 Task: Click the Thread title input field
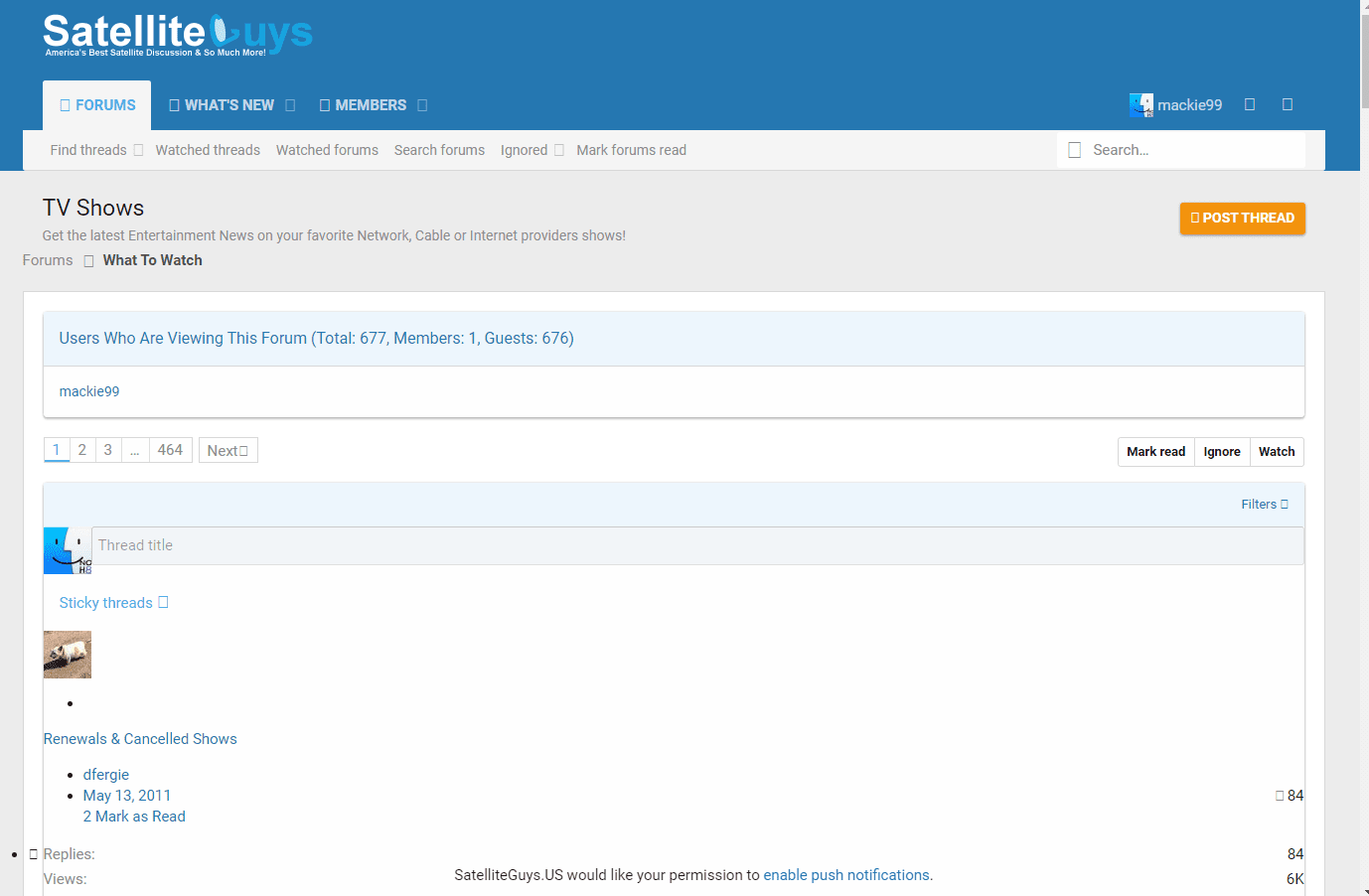click(x=695, y=545)
